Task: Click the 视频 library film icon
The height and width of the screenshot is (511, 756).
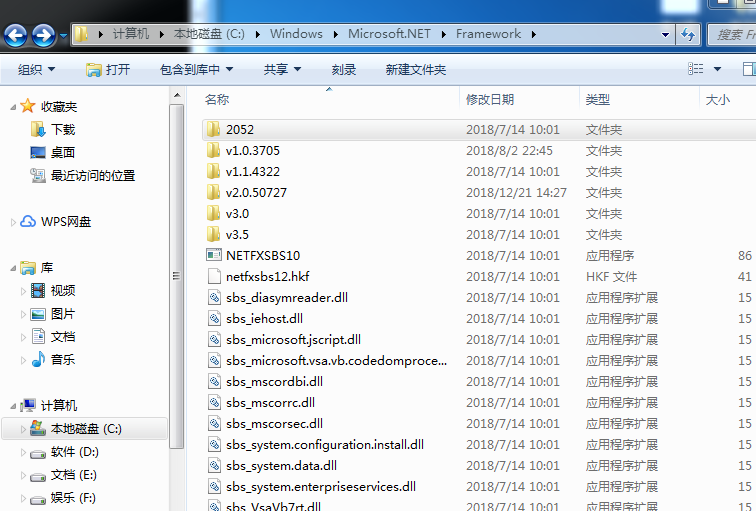Action: click(38, 290)
